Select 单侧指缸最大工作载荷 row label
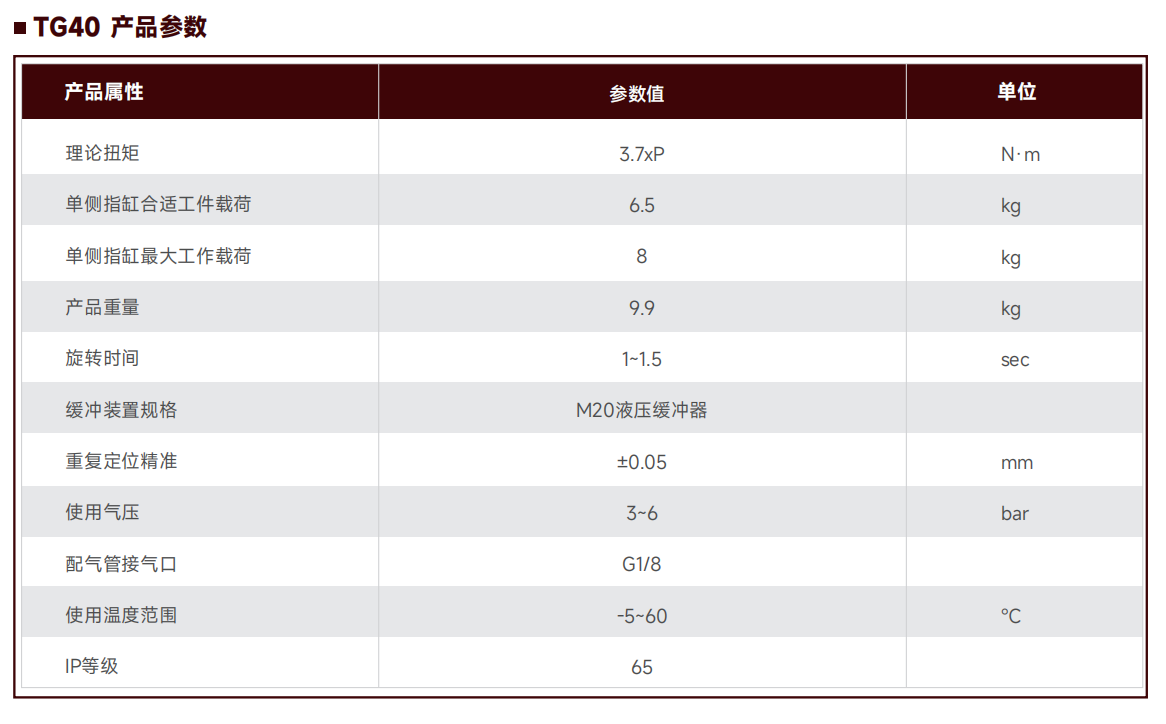Screen dimensions: 1166x724 coord(158,256)
